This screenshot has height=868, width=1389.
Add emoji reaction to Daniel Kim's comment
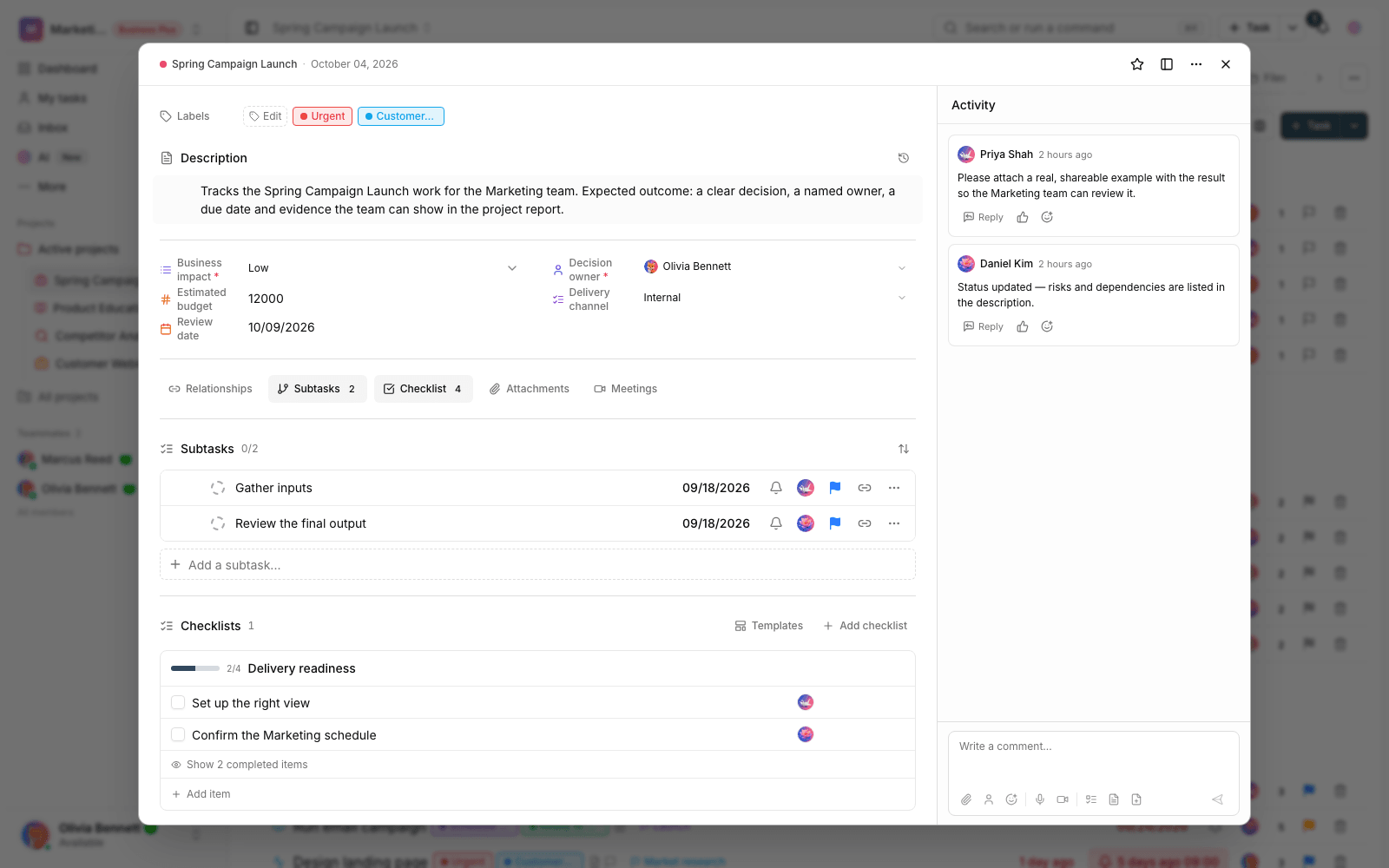click(1047, 327)
